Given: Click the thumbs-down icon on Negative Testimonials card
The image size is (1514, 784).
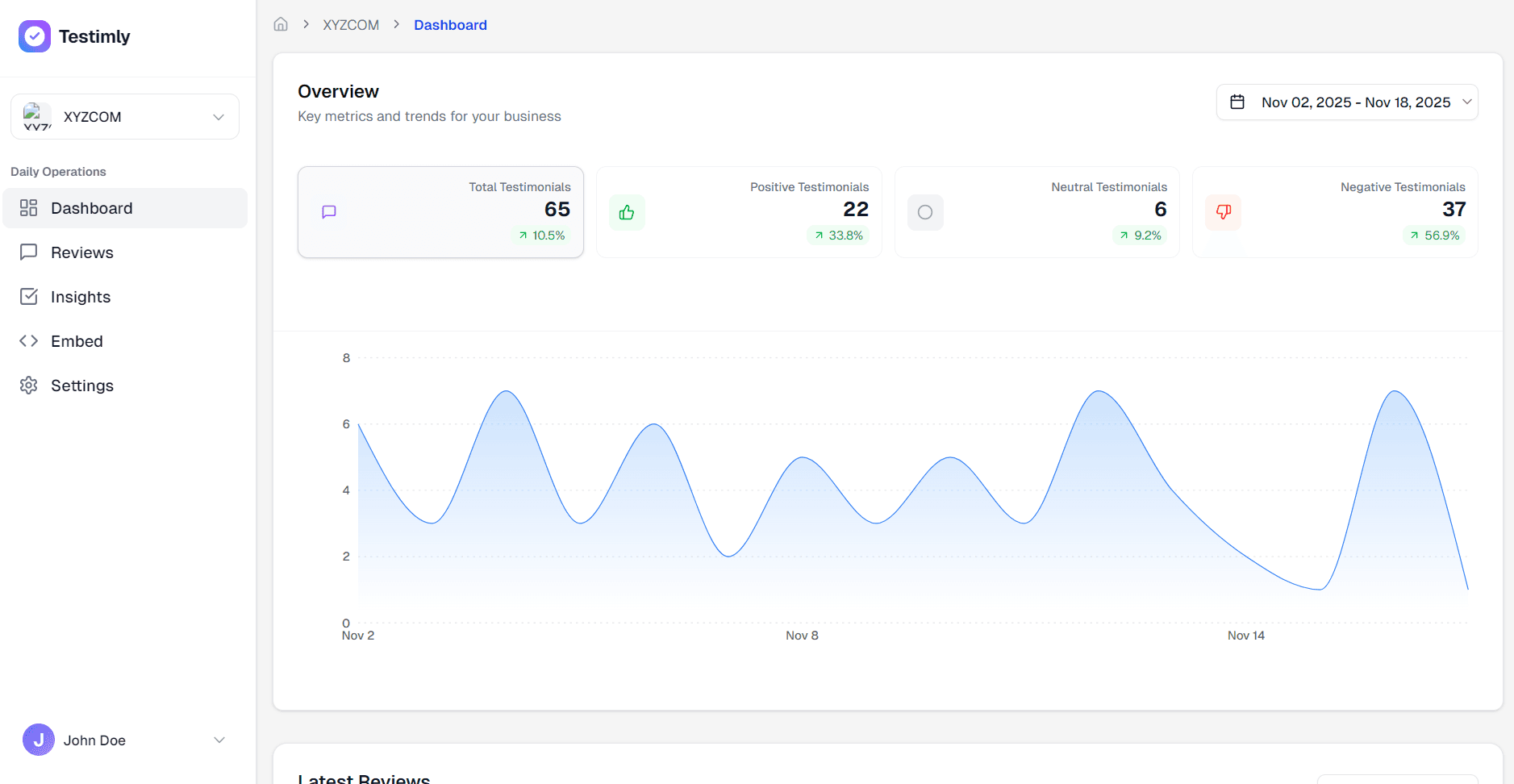Looking at the screenshot, I should click(1223, 212).
